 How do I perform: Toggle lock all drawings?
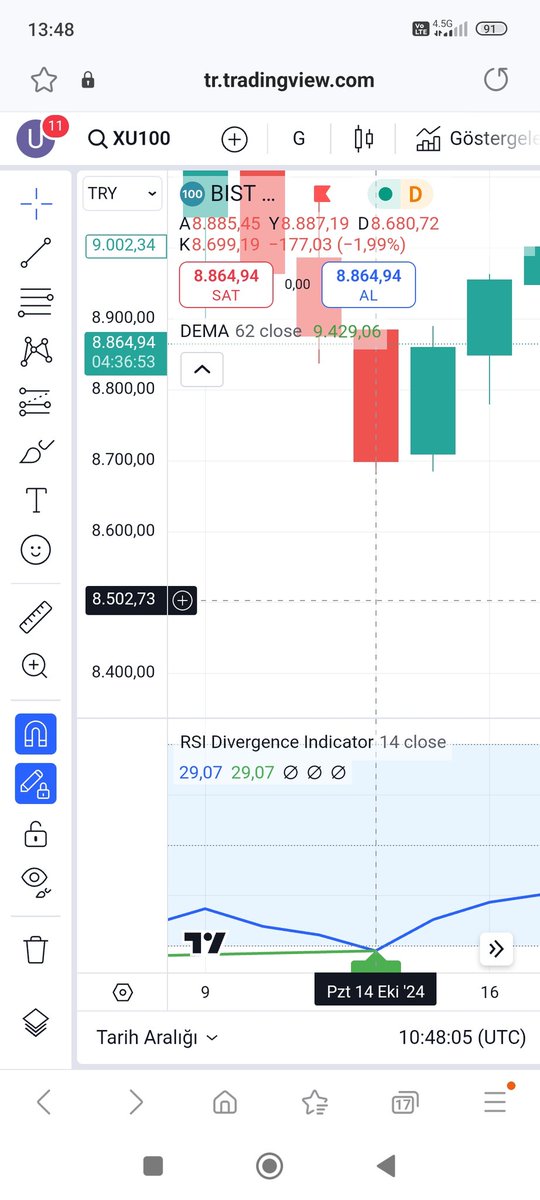tap(36, 833)
